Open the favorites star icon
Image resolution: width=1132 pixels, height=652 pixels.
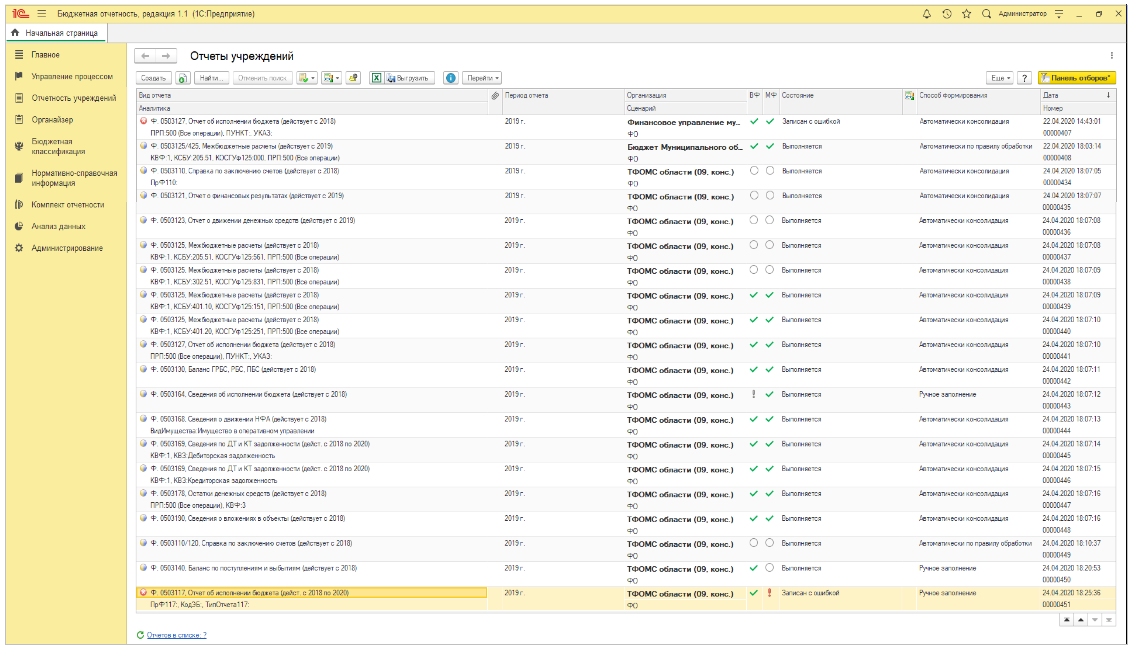pyautogui.click(x=967, y=14)
